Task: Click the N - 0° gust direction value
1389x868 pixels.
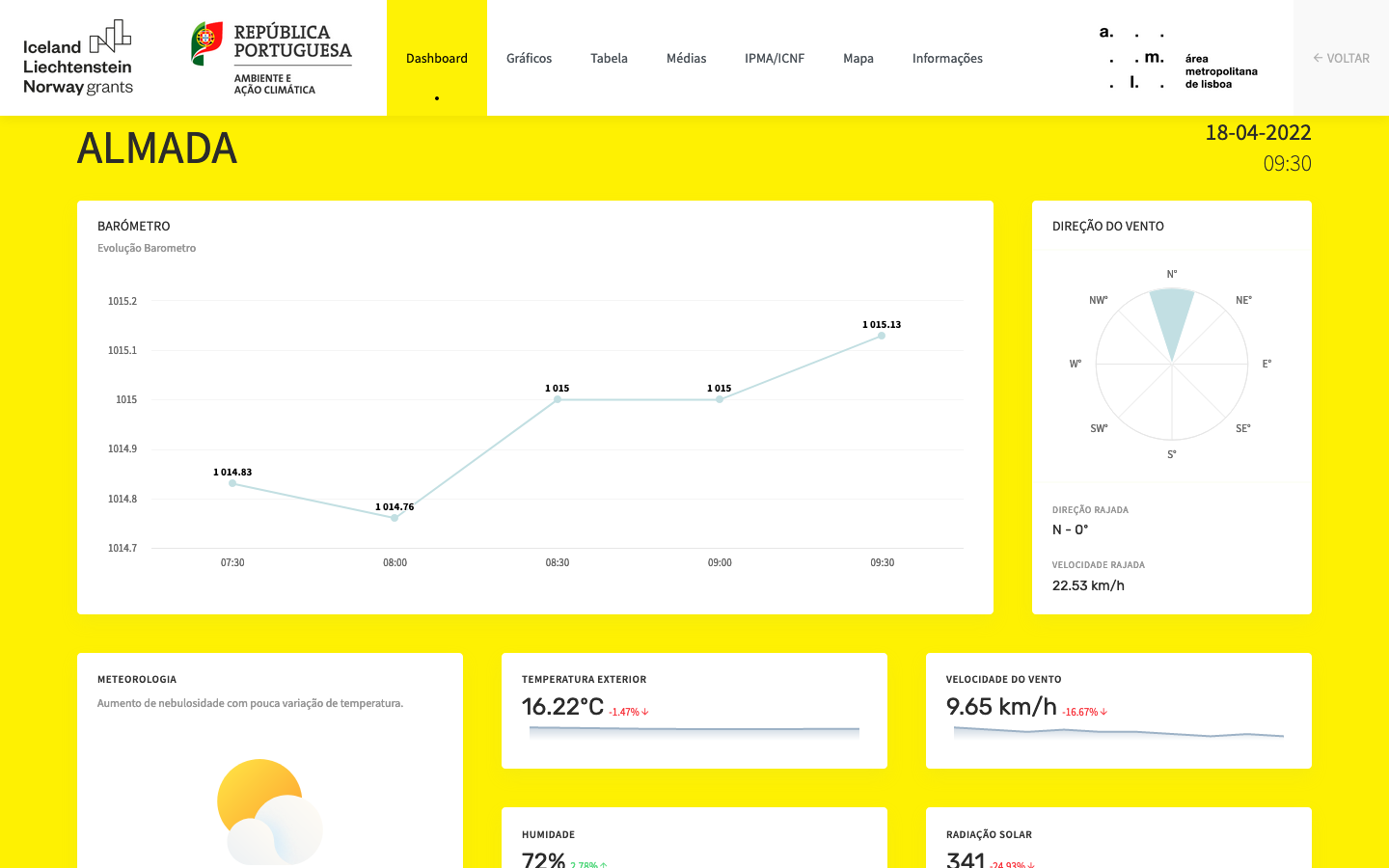Action: (1071, 529)
